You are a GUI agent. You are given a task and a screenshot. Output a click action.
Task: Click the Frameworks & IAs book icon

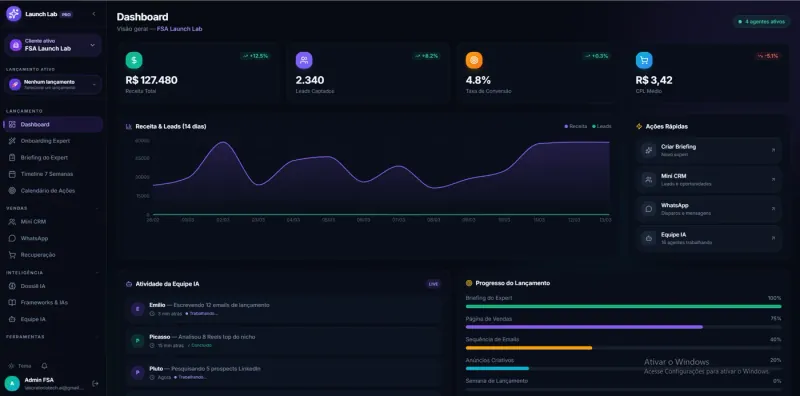coord(12,303)
